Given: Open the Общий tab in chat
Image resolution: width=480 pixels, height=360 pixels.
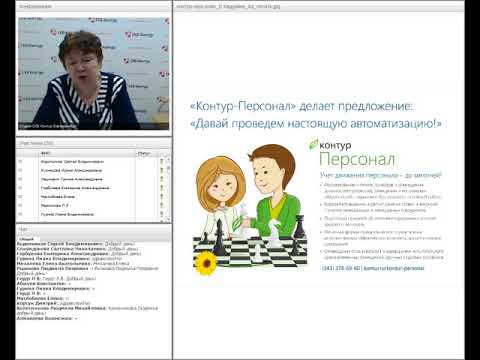Looking at the screenshot, I should coord(26,239).
